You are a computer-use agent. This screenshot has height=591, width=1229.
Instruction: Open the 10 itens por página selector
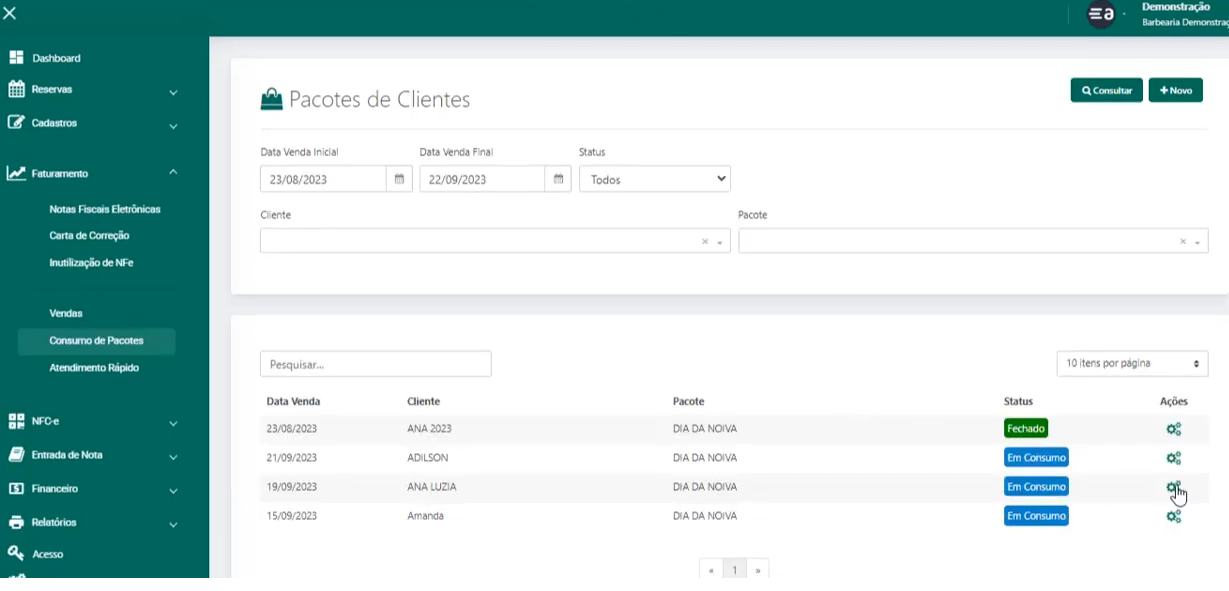(x=1131, y=364)
